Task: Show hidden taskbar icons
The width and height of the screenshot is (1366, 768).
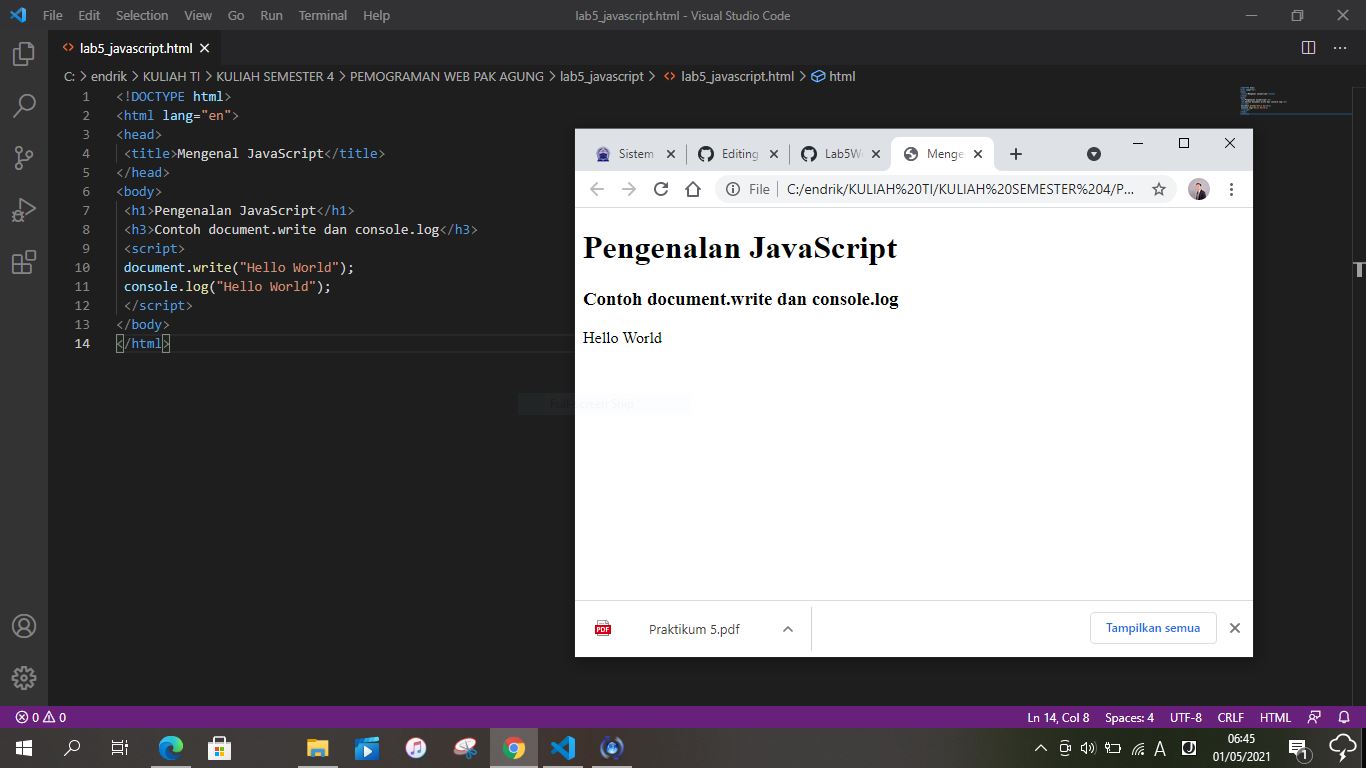Action: point(1040,747)
